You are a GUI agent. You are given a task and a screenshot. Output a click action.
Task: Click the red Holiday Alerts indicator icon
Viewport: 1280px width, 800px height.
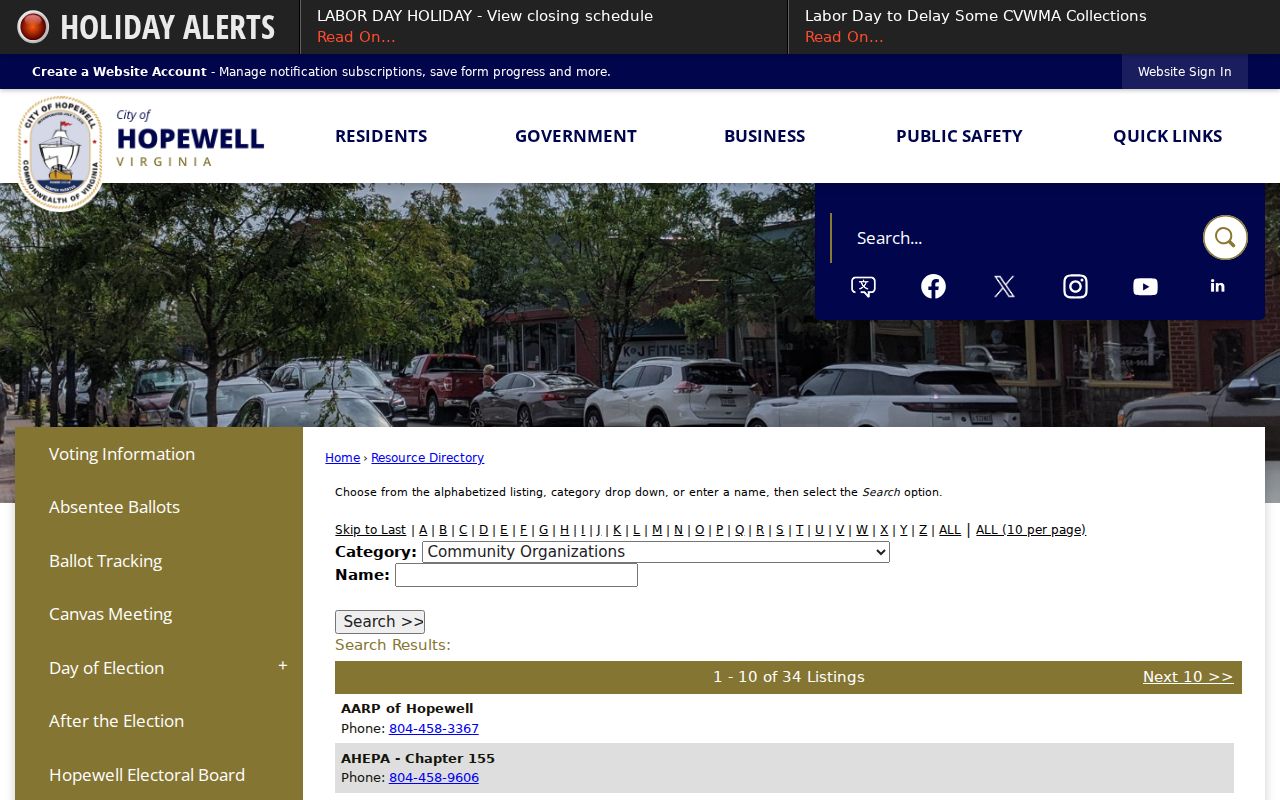point(33,27)
